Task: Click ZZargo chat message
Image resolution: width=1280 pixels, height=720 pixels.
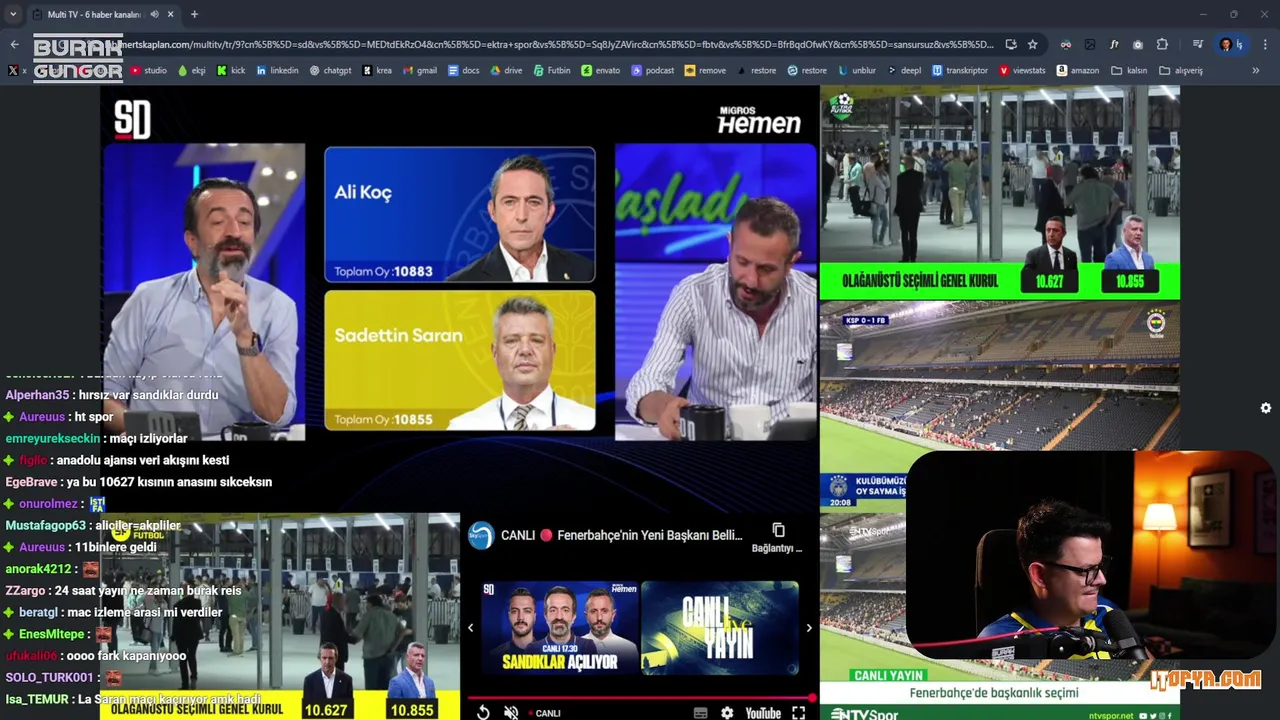Action: (124, 591)
